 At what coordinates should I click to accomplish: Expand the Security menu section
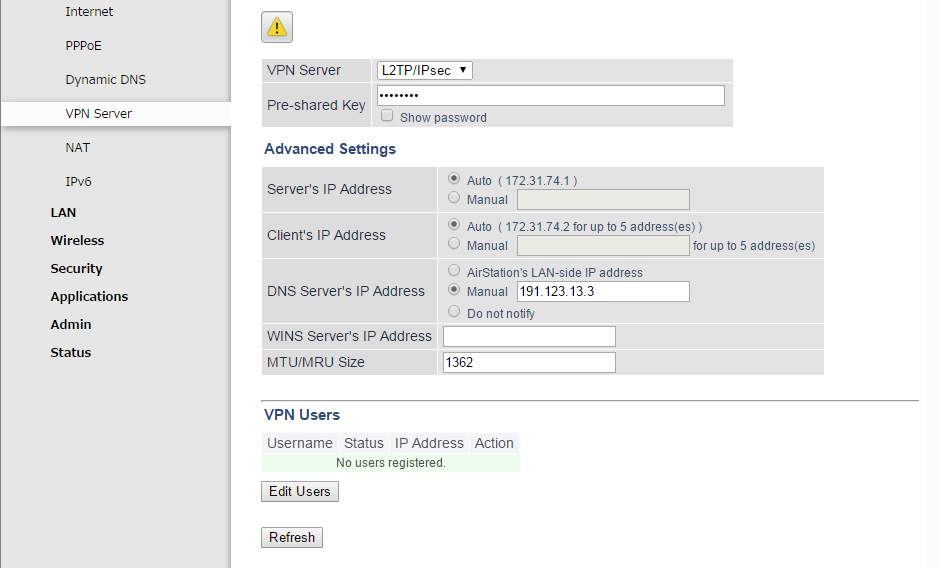point(76,268)
